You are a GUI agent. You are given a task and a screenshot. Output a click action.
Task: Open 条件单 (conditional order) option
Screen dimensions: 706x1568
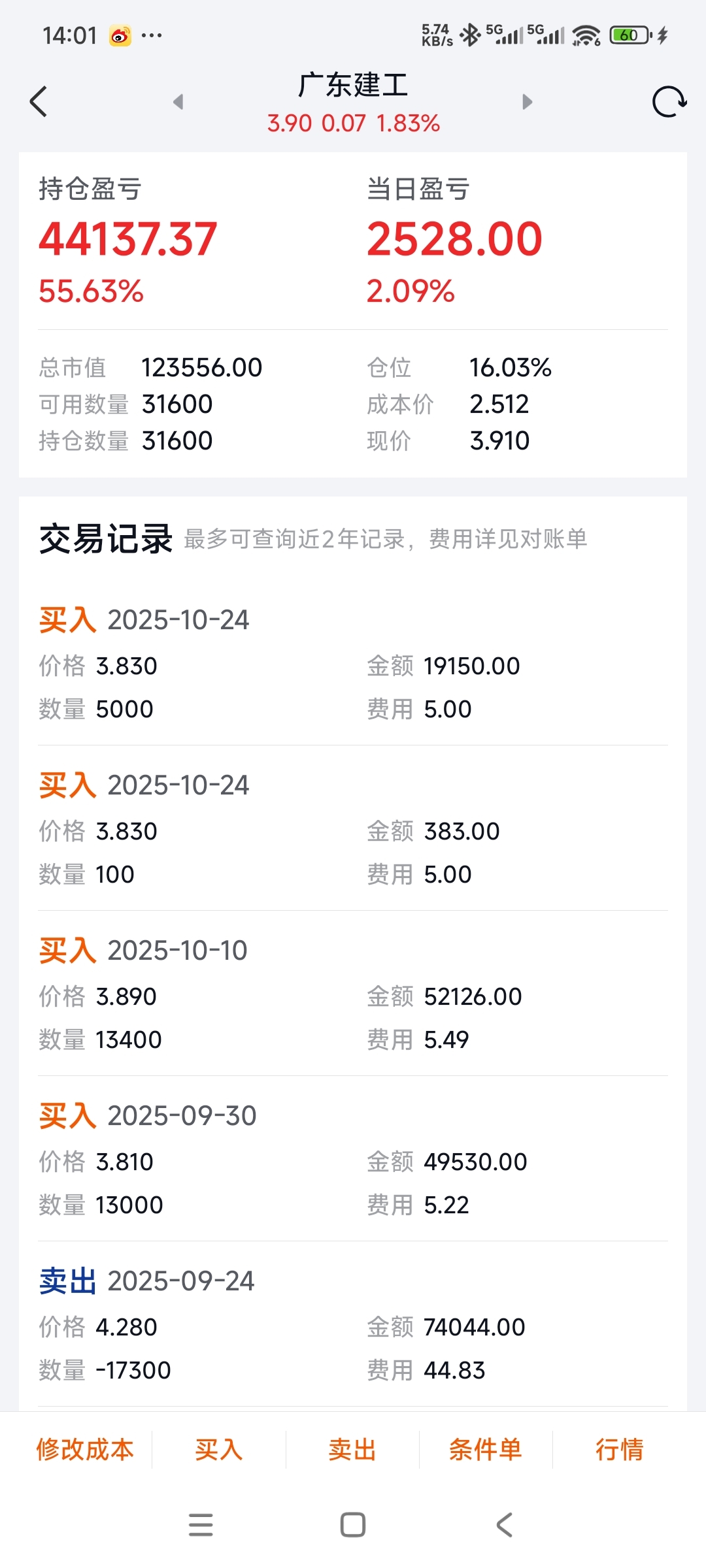pos(486,1450)
